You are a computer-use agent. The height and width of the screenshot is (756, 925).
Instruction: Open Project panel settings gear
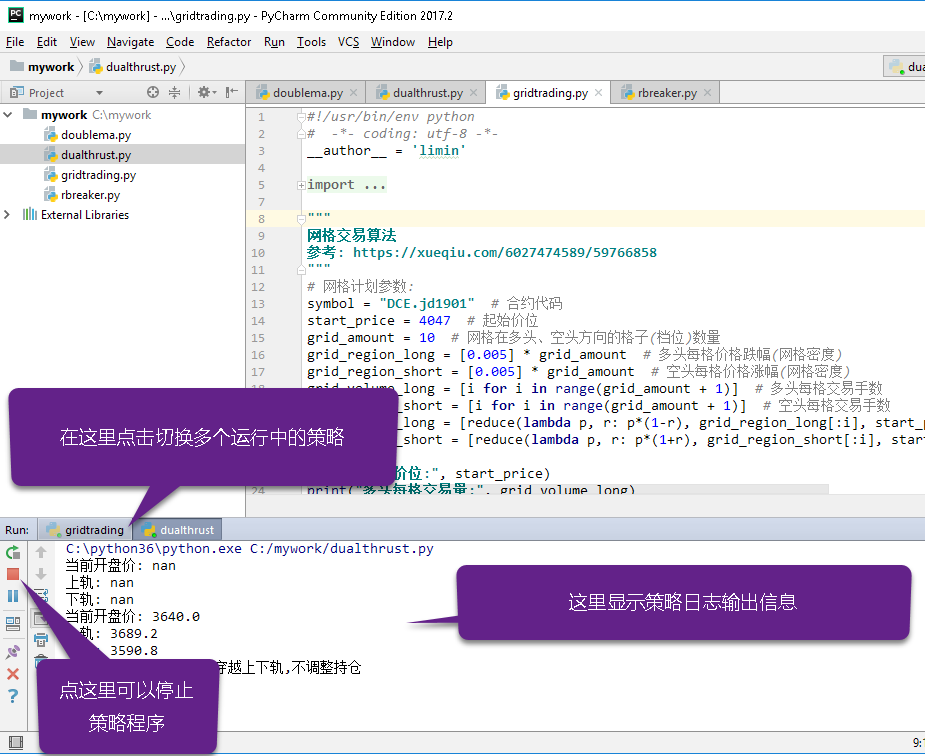(206, 92)
